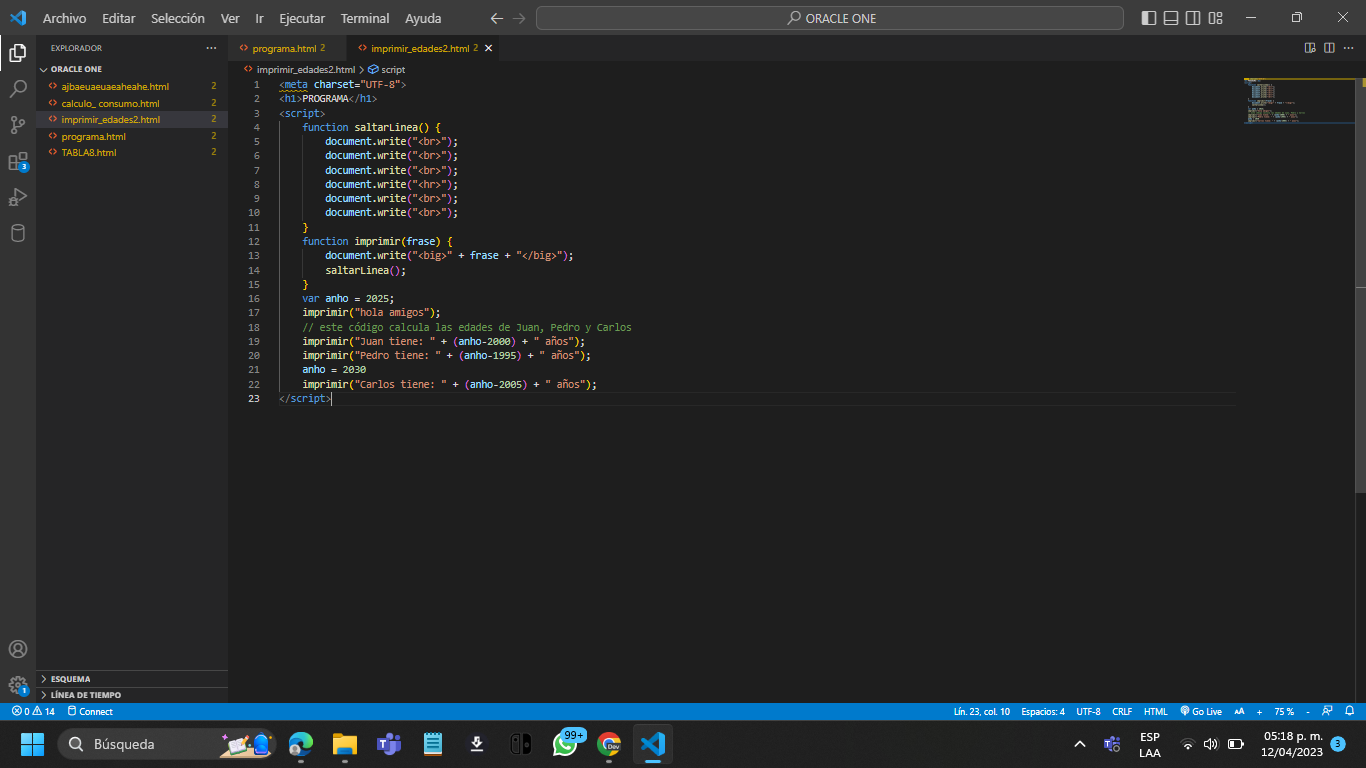Toggle the secondary side bar layout

pos(1194,18)
